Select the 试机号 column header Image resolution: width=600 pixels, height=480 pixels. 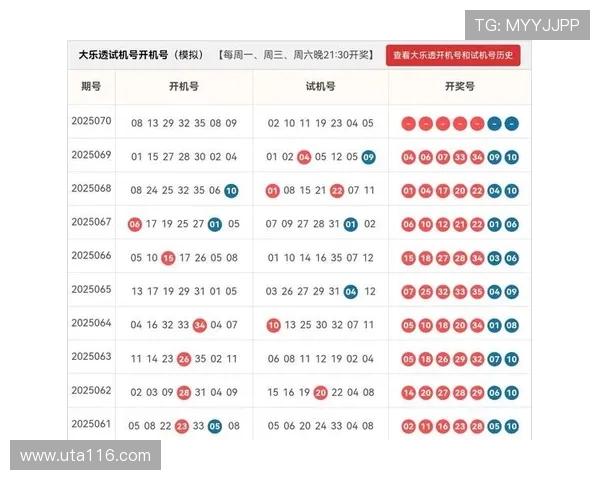[320, 86]
